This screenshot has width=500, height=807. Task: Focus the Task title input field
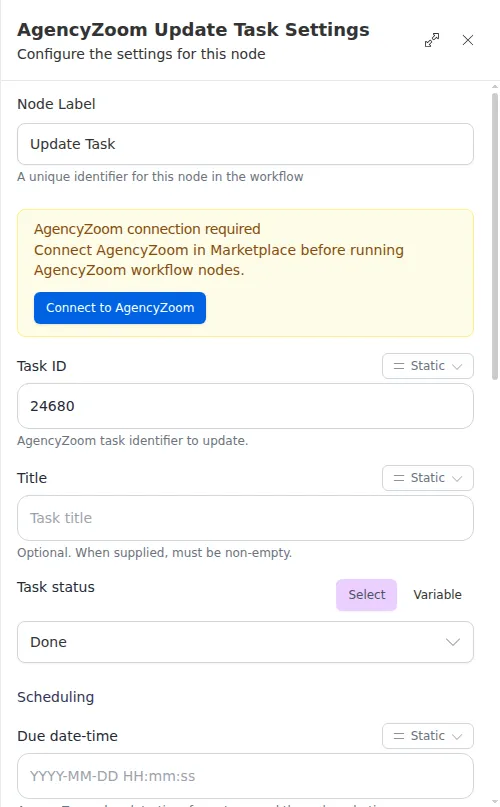coord(245,518)
